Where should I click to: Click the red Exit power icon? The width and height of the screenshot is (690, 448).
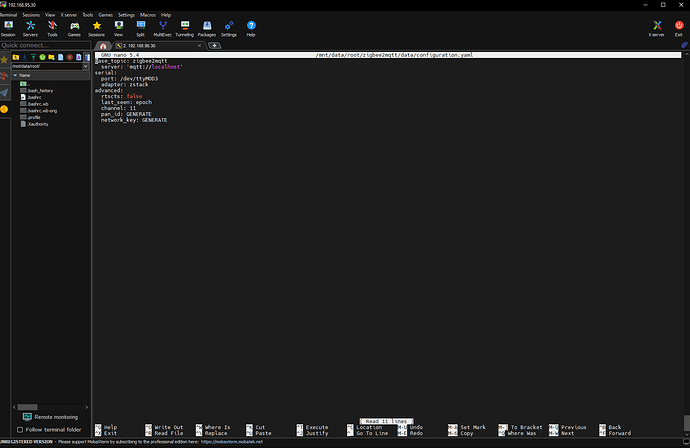point(679,29)
